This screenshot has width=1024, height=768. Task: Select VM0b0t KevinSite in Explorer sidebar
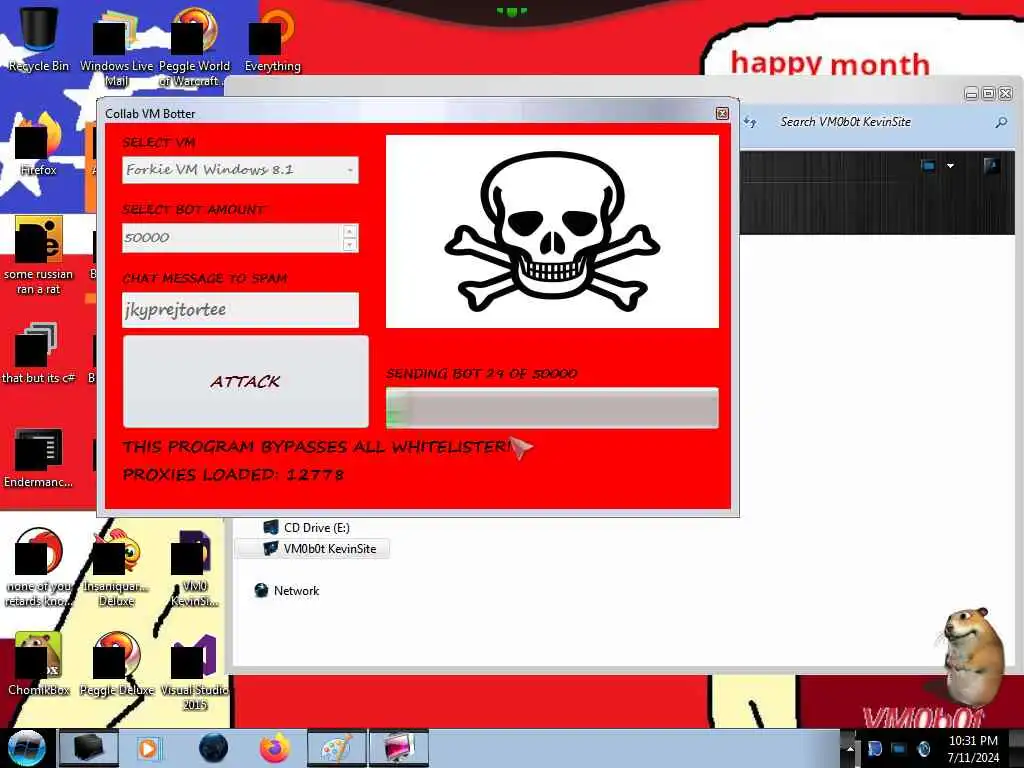point(312,549)
